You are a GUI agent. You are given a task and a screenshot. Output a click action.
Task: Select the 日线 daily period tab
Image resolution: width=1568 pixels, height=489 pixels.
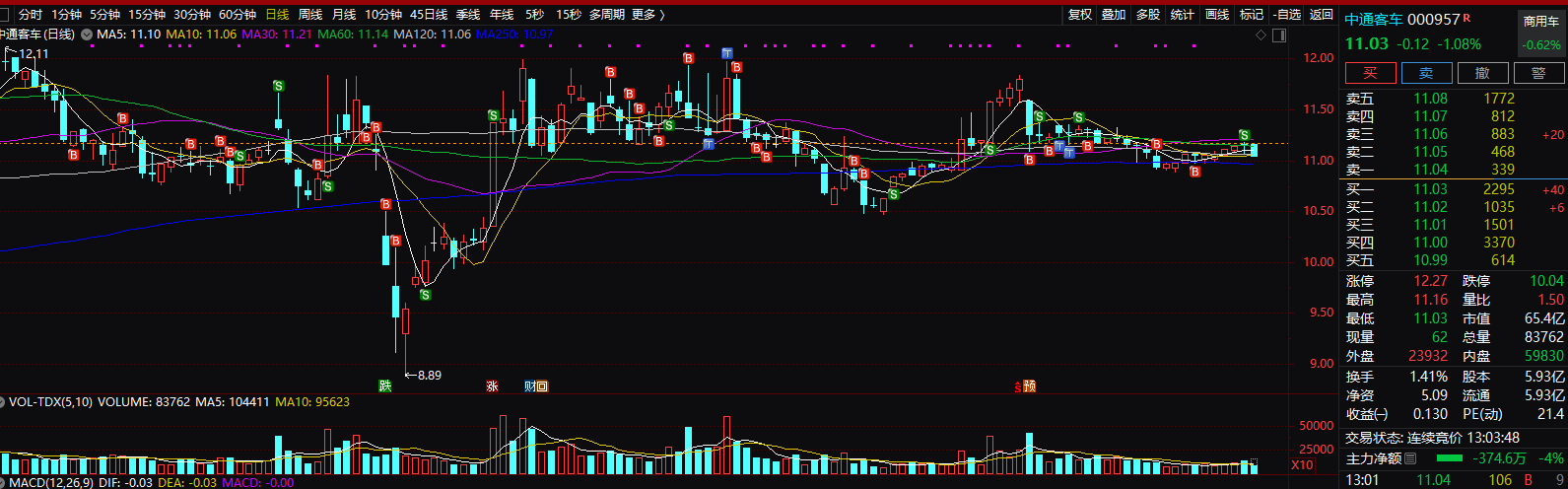(x=277, y=15)
